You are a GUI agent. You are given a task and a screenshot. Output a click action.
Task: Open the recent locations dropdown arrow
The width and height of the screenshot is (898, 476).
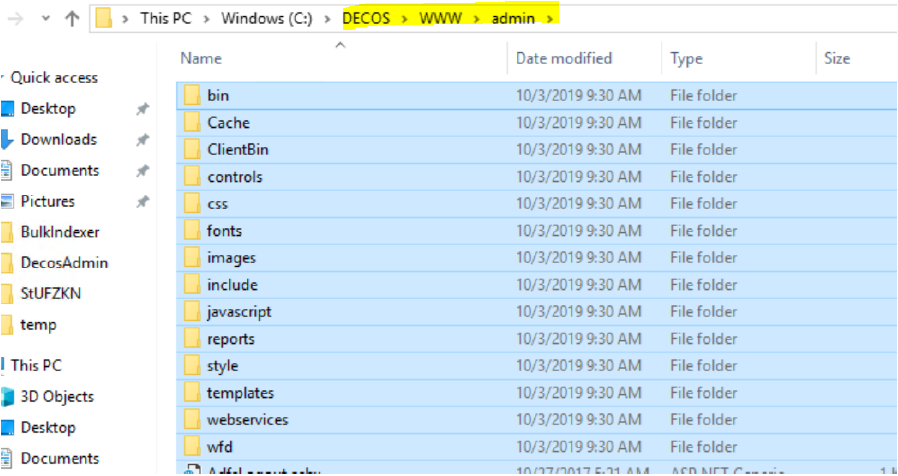pyautogui.click(x=46, y=19)
